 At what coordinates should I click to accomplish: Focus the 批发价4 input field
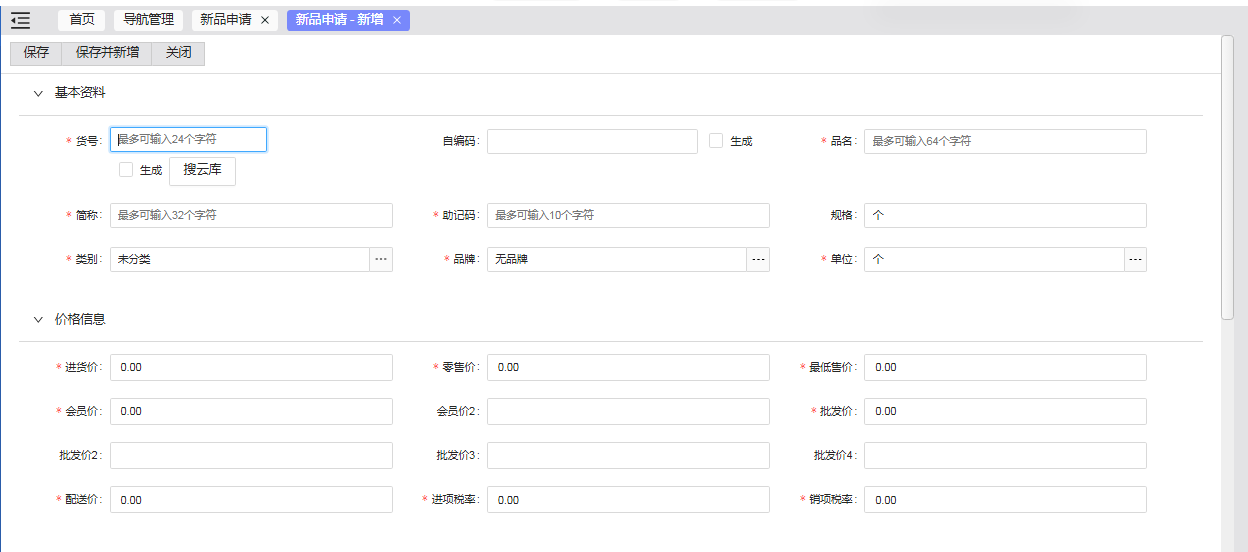pos(1005,455)
